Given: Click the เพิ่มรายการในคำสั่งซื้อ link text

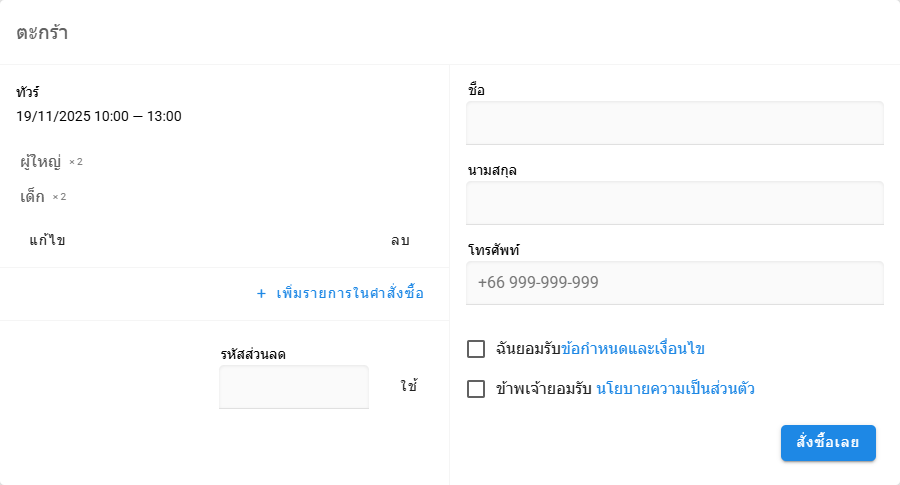Looking at the screenshot, I should [x=350, y=294].
